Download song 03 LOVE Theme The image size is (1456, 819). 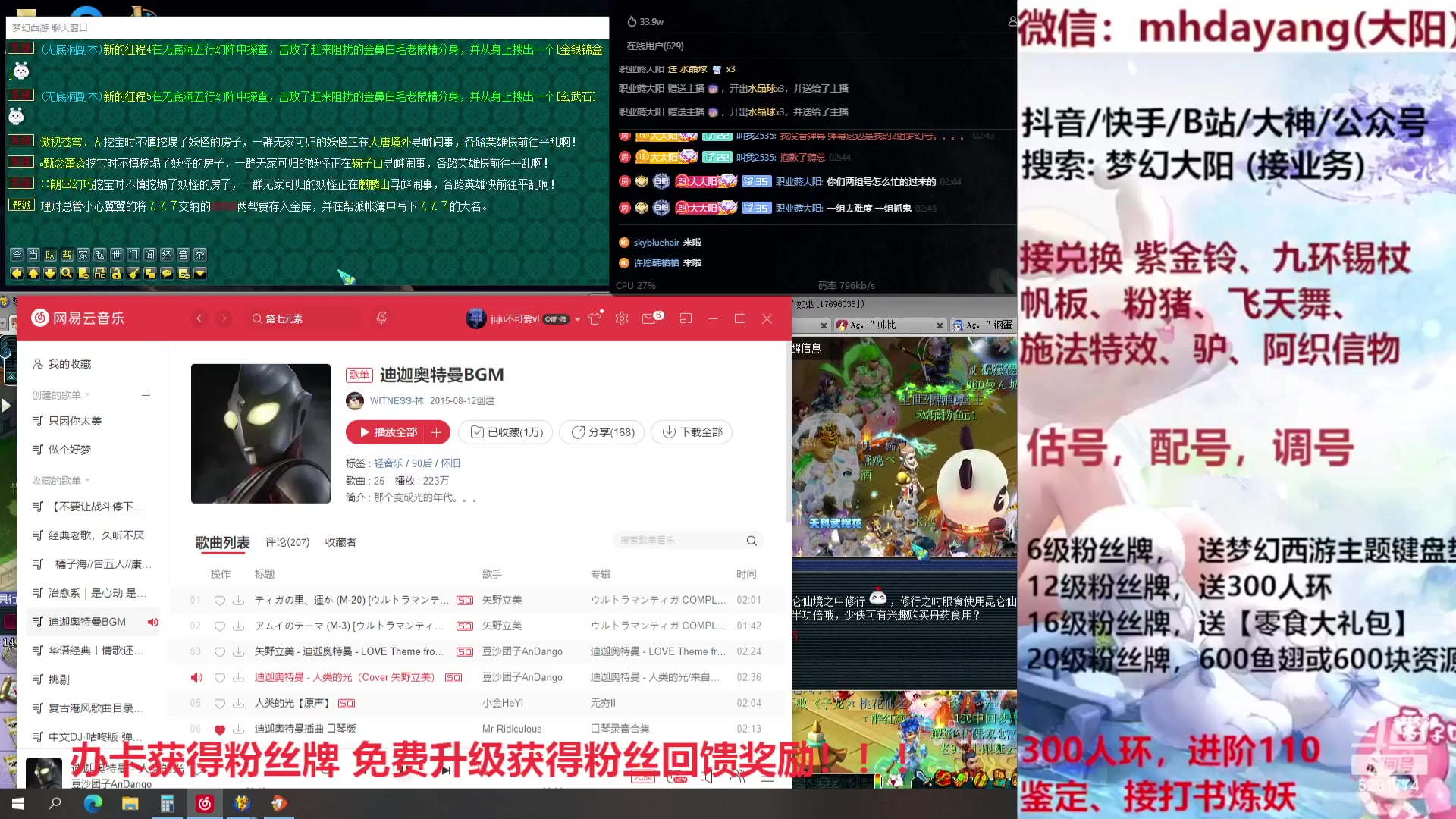click(238, 651)
